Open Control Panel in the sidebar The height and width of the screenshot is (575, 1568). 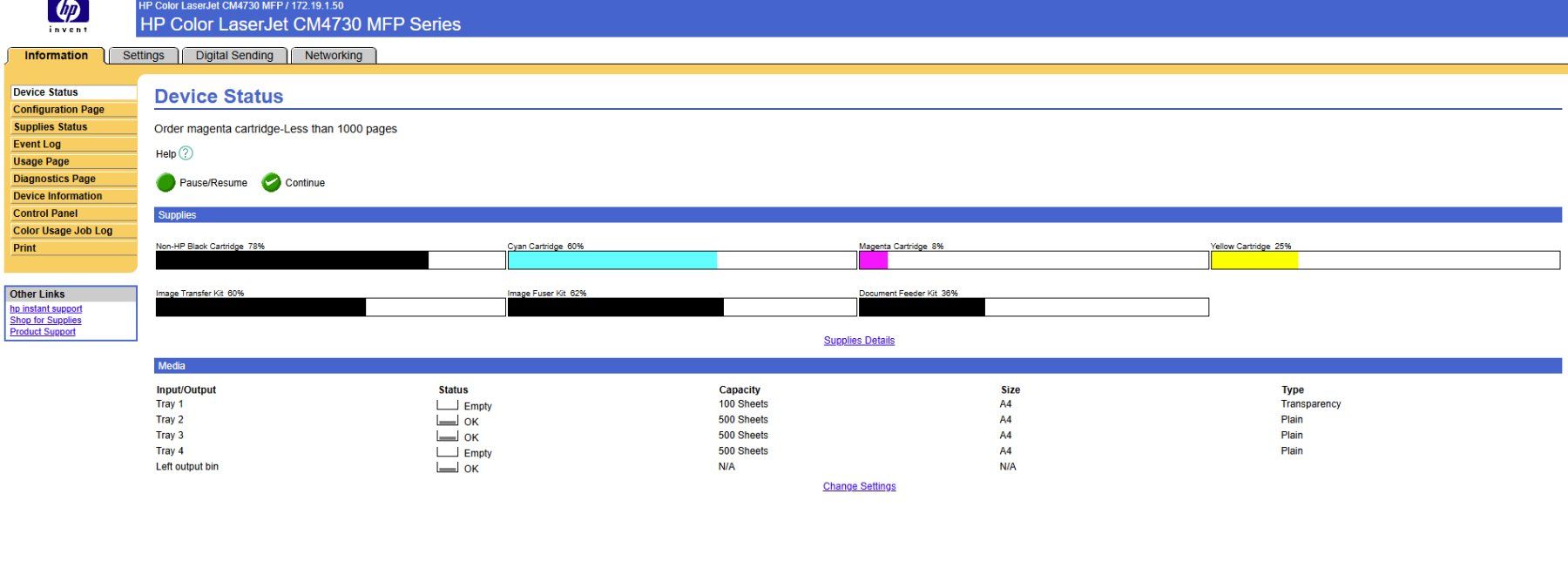(x=73, y=213)
